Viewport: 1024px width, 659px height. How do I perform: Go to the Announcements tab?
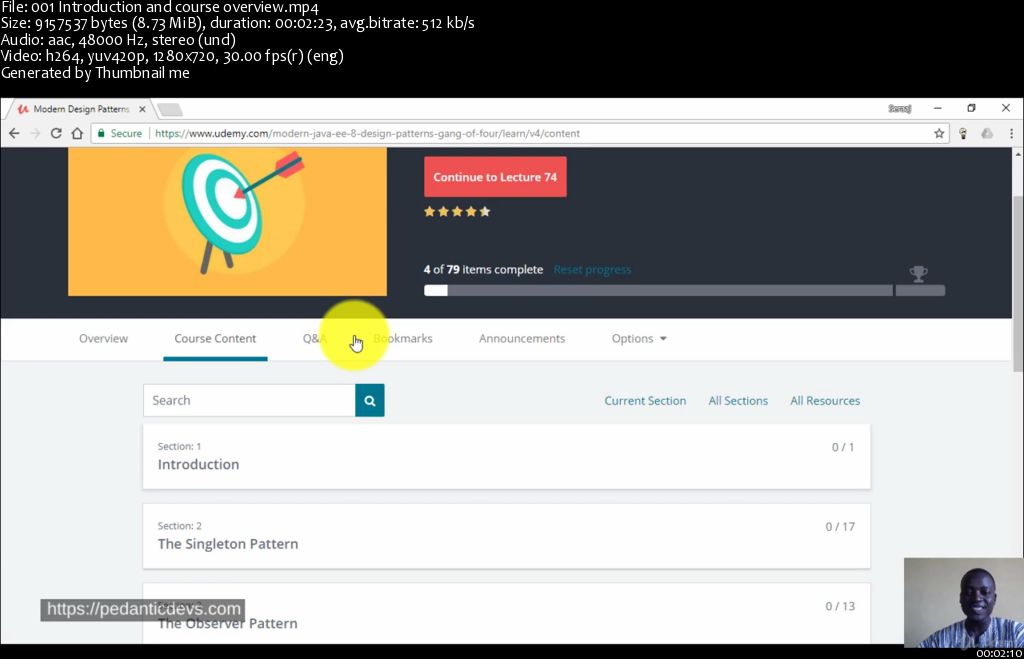(522, 338)
